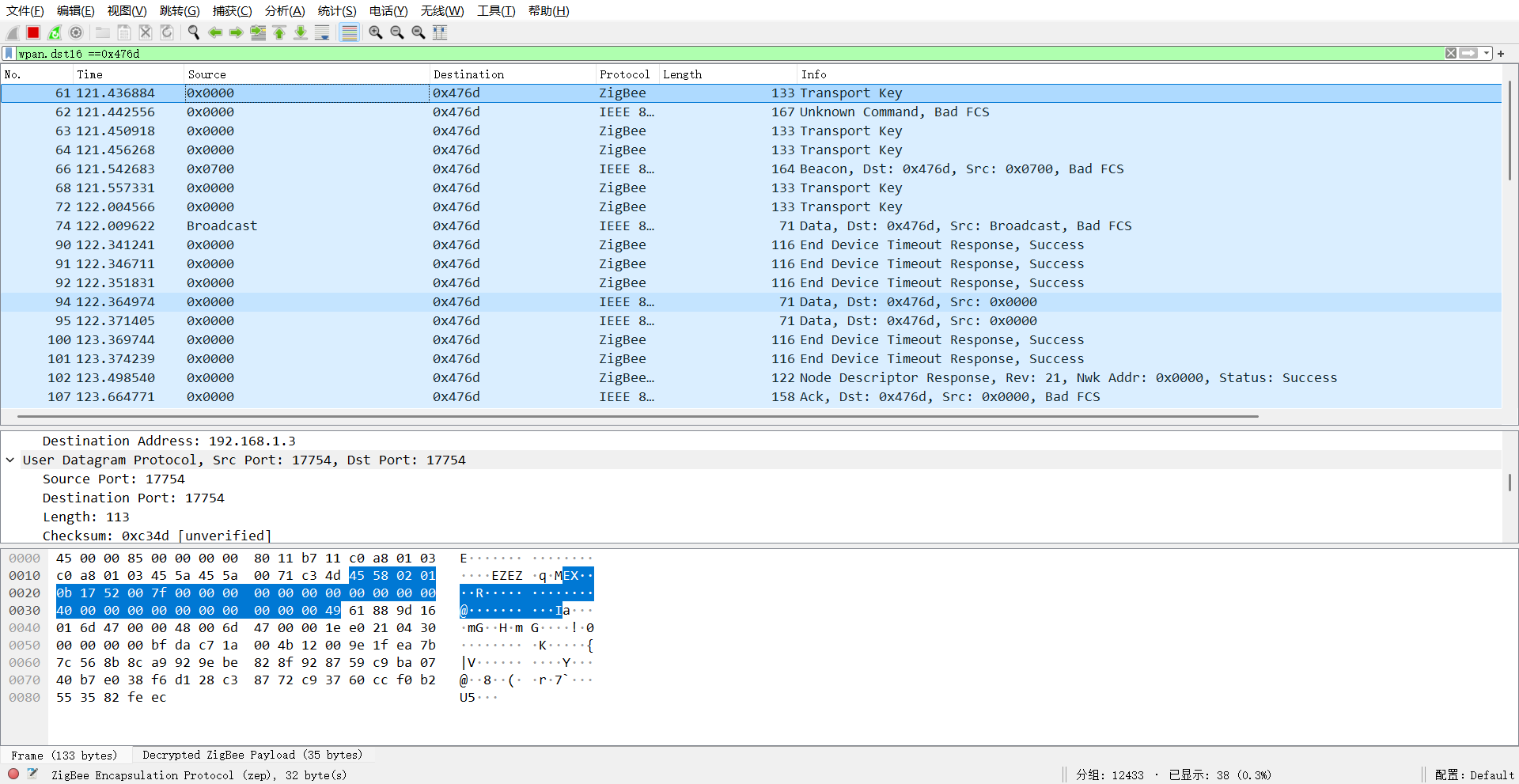
Task: Open the 捕获(C) menu
Action: coord(233,10)
